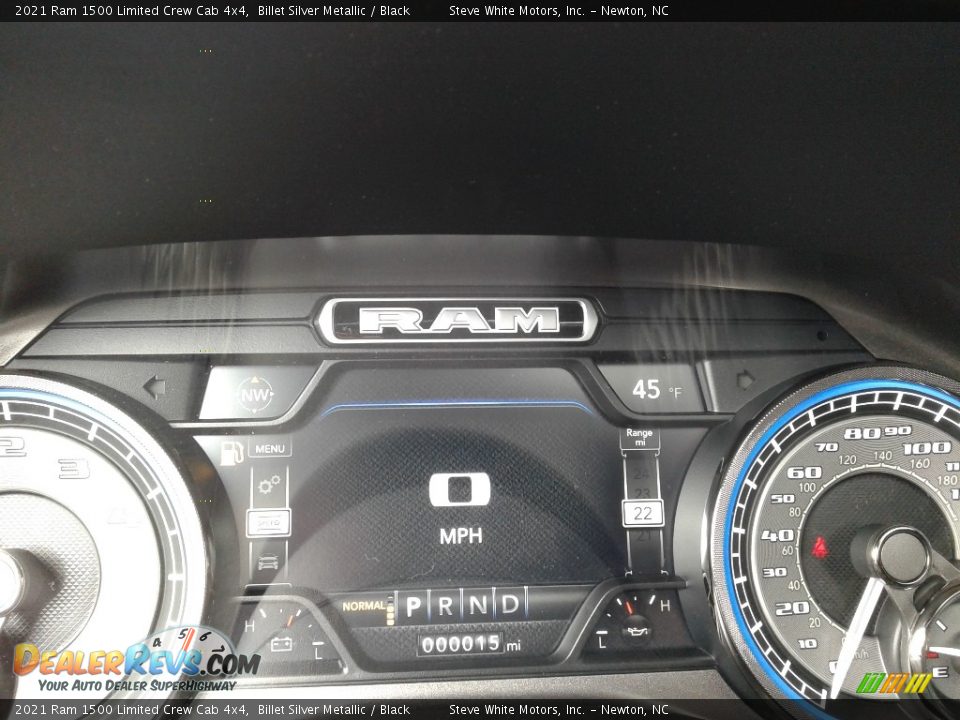Open the MENU label

coord(270,447)
